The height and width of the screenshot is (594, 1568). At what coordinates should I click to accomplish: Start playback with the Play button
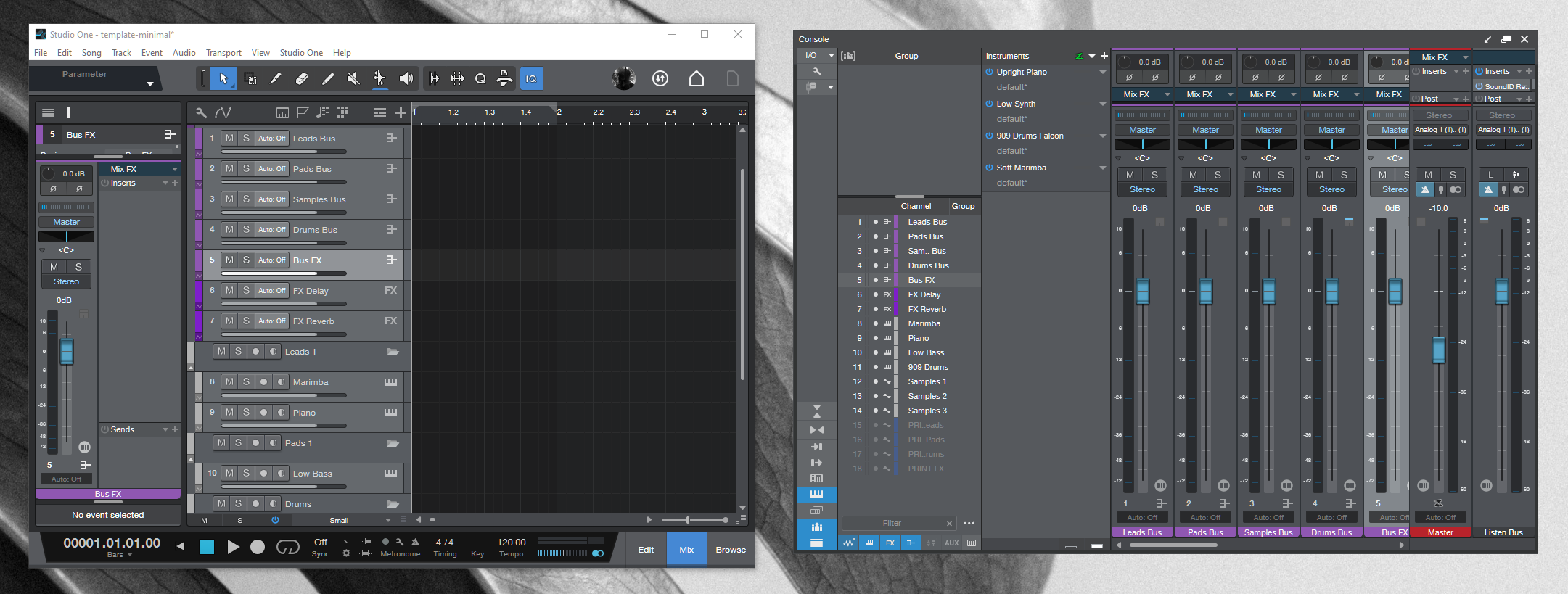point(233,547)
